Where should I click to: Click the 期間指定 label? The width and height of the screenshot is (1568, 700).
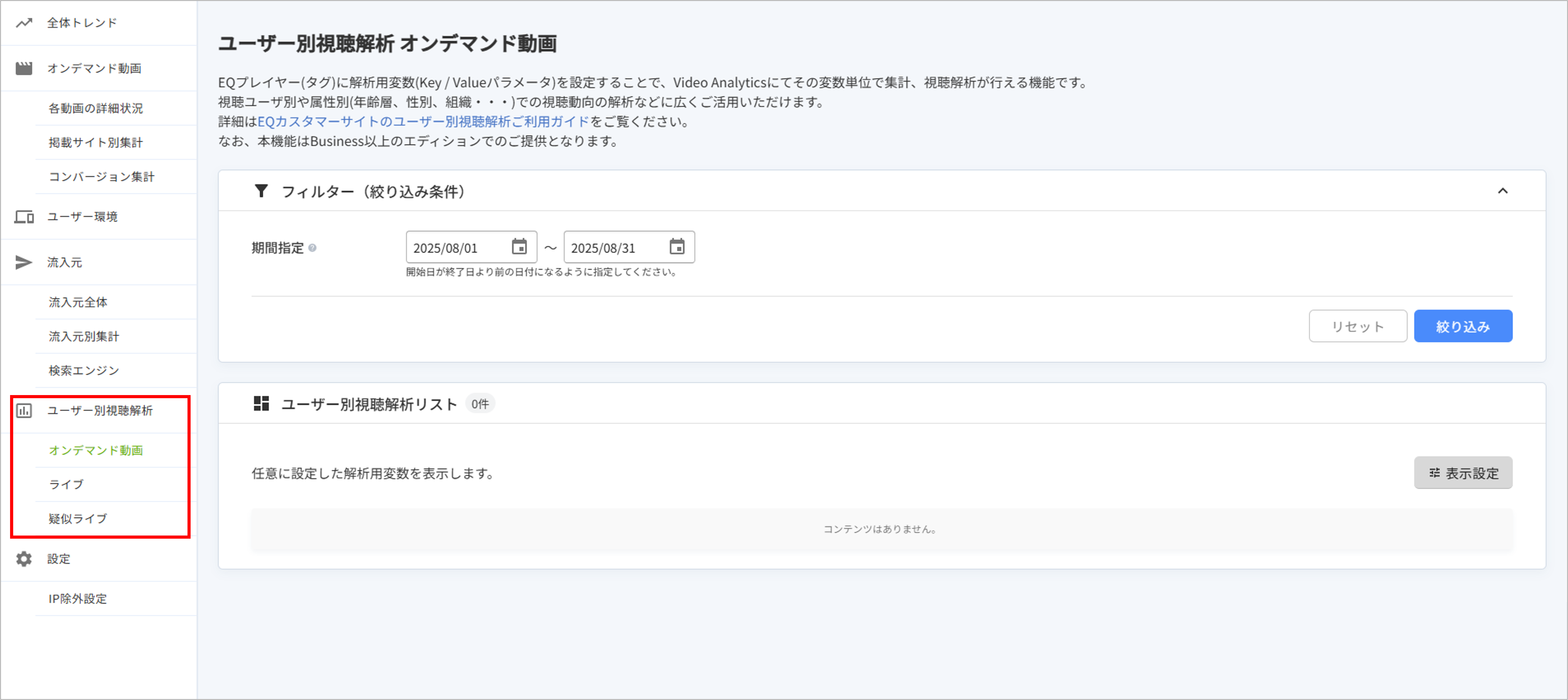[x=278, y=248]
